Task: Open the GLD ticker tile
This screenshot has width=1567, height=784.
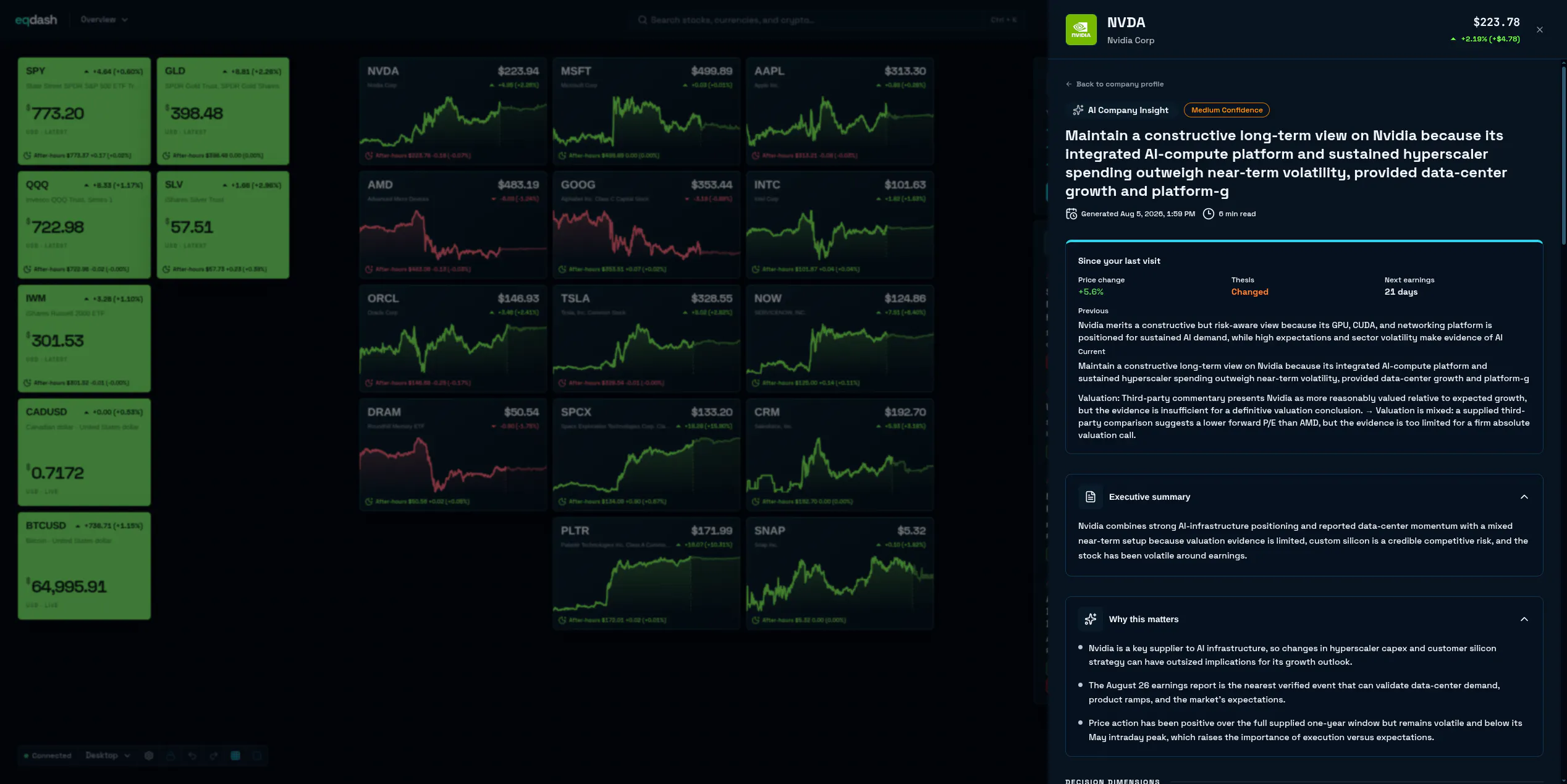Action: (223, 111)
